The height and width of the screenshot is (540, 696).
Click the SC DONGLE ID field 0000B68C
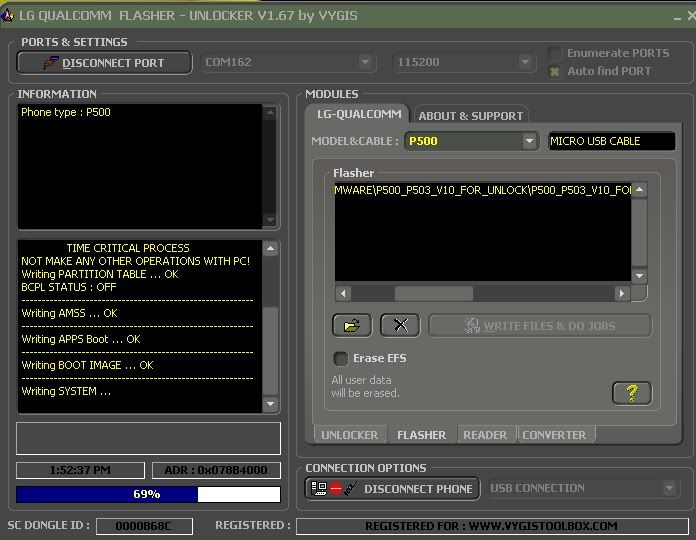[x=144, y=526]
